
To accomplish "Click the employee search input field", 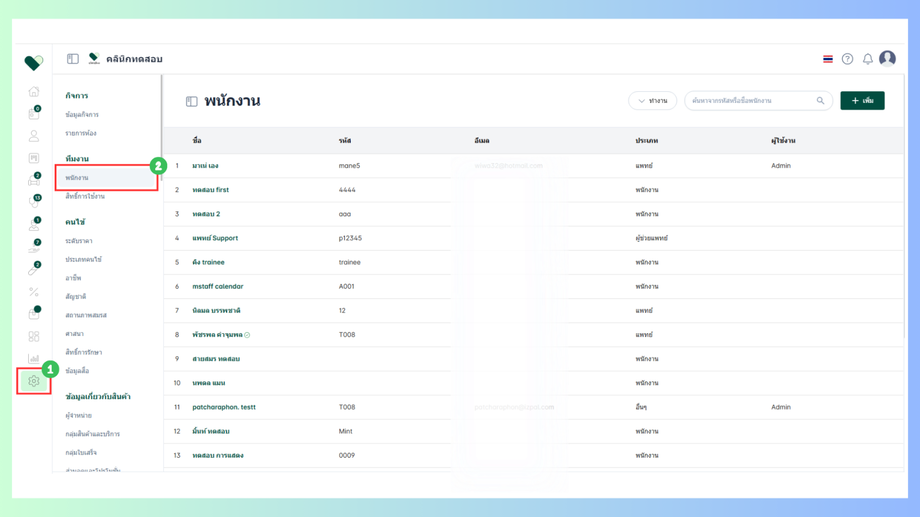I will [x=758, y=101].
